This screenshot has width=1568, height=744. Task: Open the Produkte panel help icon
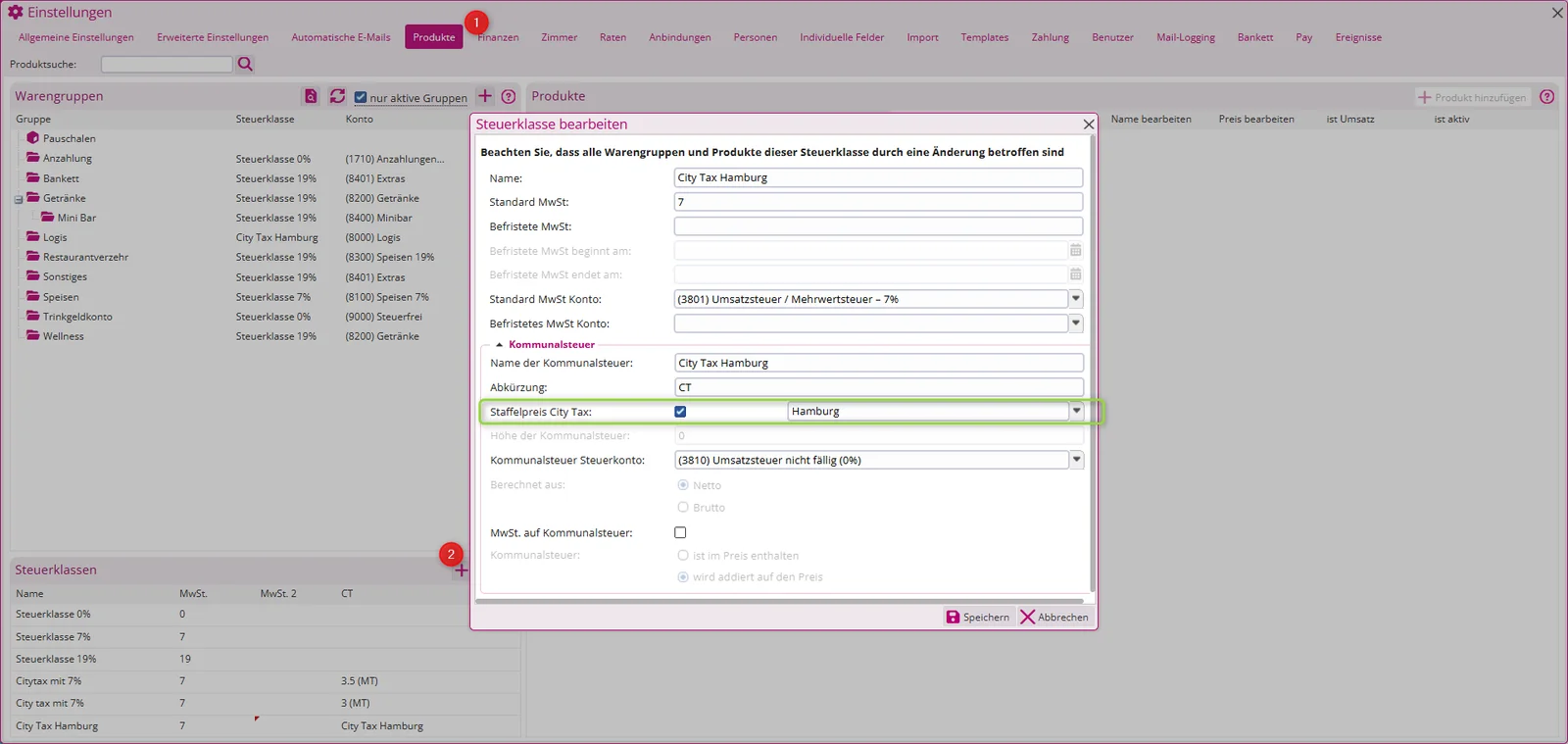coord(1546,96)
